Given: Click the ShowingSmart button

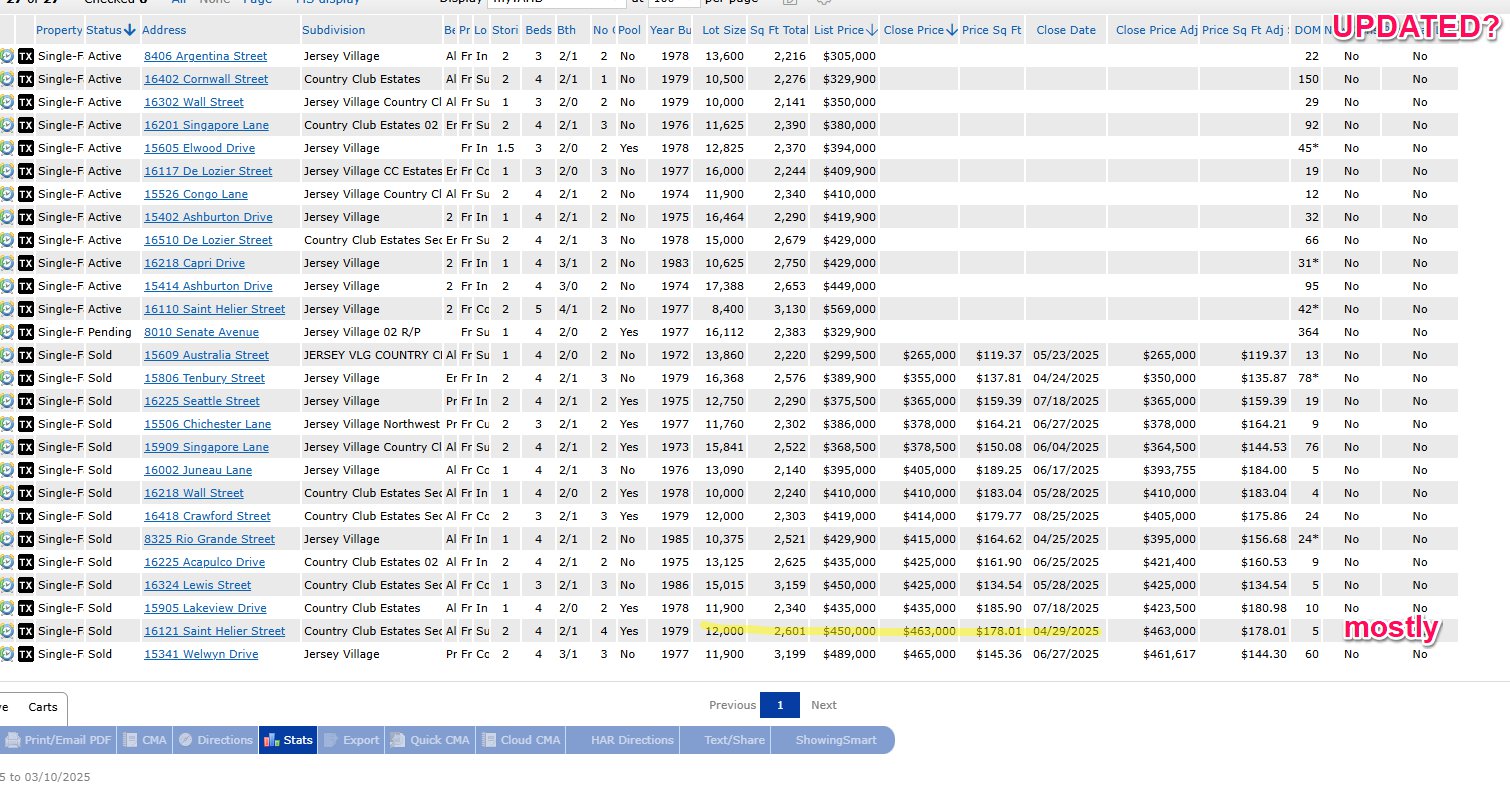Looking at the screenshot, I should click(x=835, y=740).
